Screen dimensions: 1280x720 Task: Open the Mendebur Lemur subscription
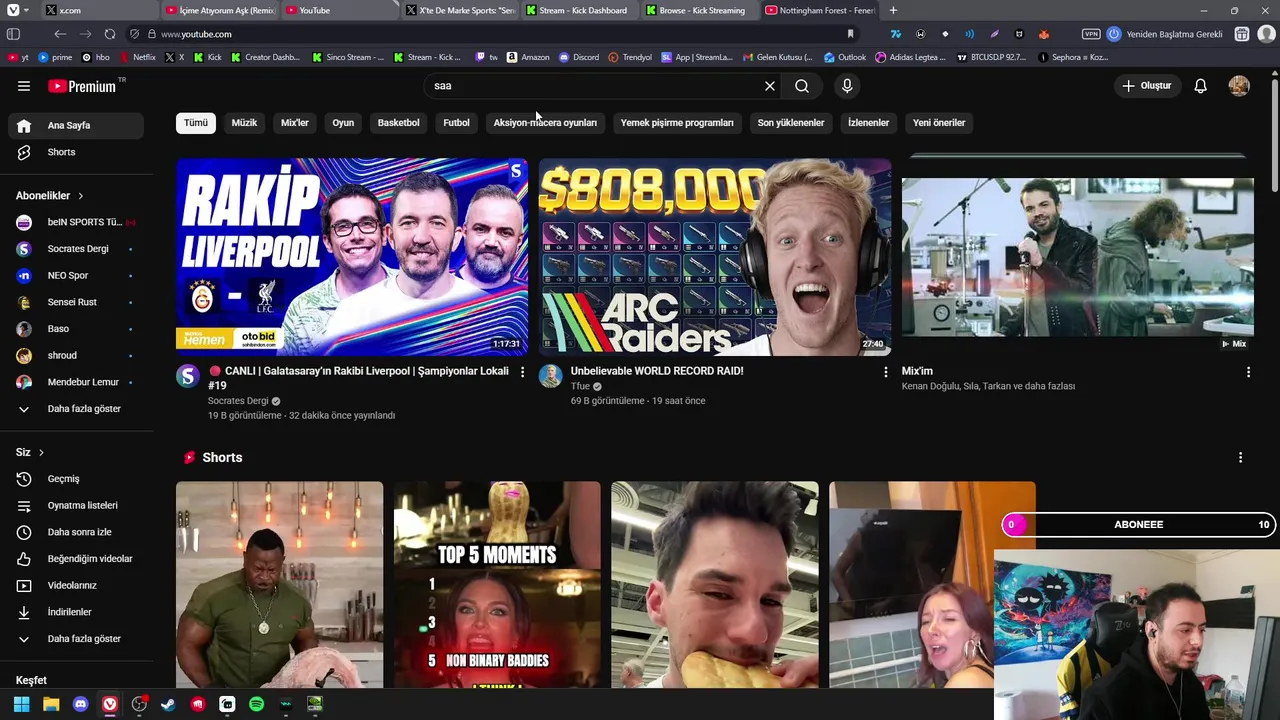pos(76,382)
